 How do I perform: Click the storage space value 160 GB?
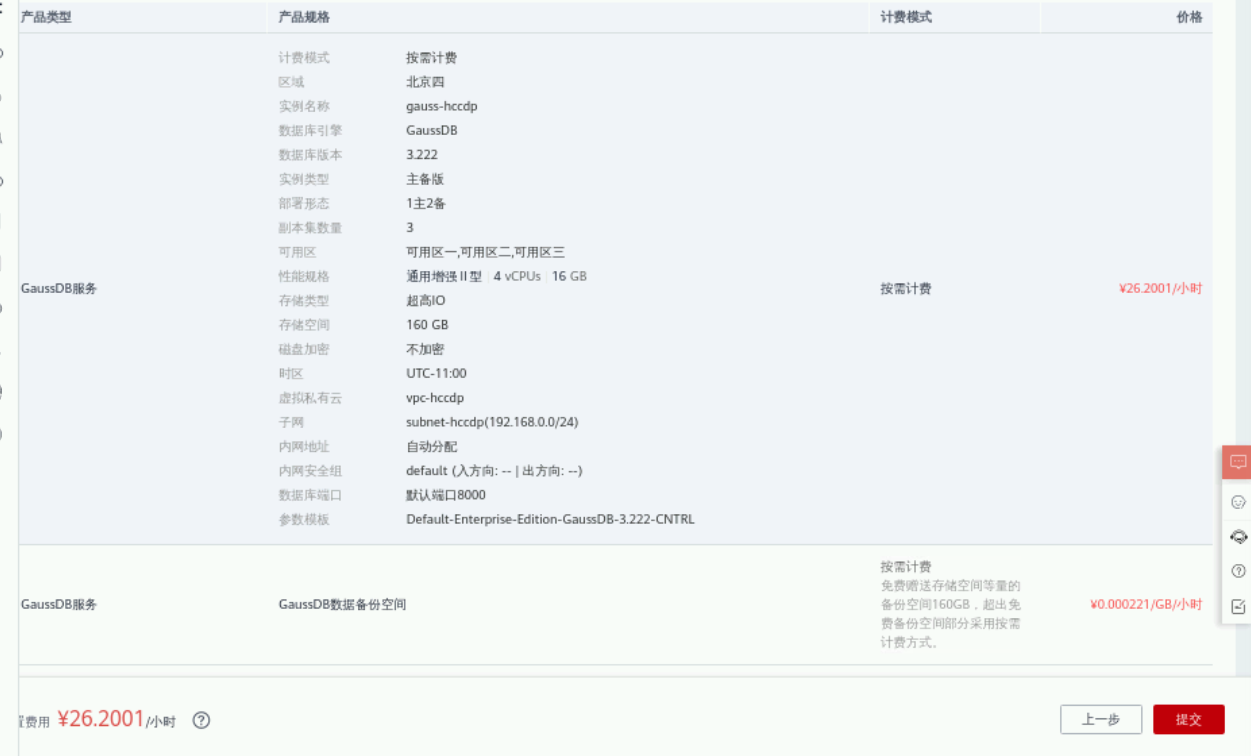pos(427,325)
